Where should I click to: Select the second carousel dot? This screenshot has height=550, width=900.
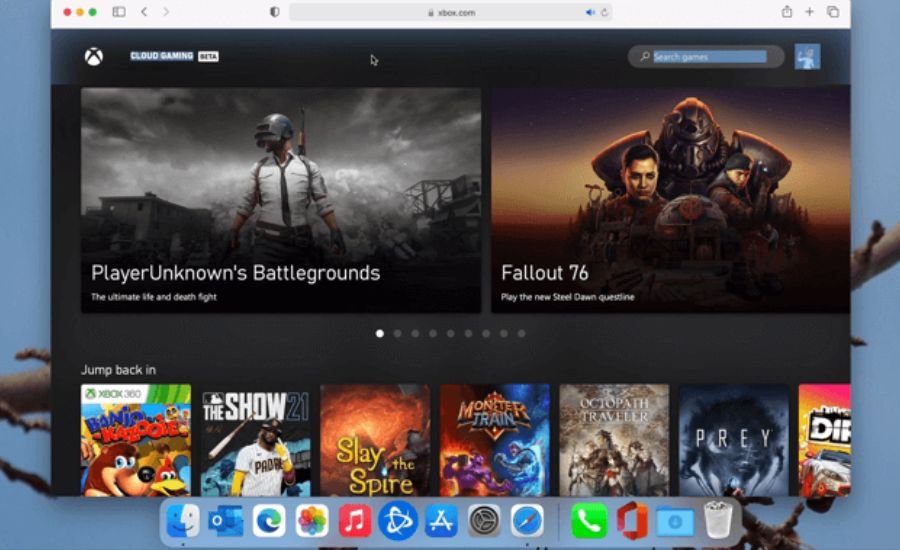pos(397,334)
